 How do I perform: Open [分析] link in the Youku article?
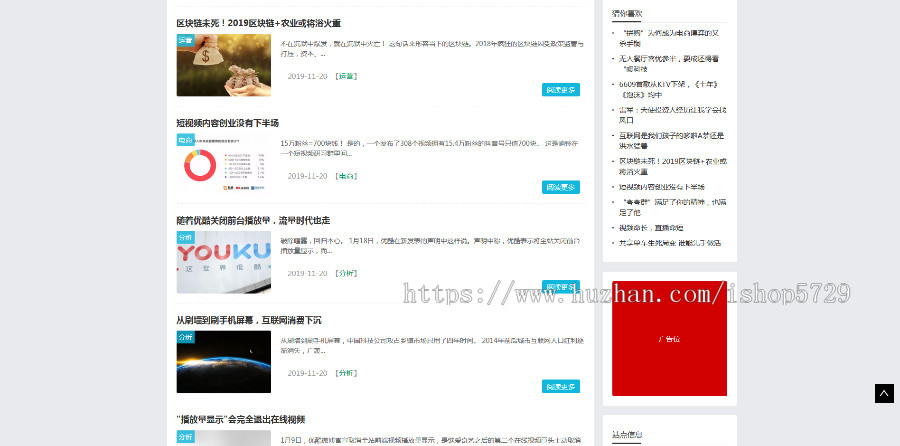point(346,273)
